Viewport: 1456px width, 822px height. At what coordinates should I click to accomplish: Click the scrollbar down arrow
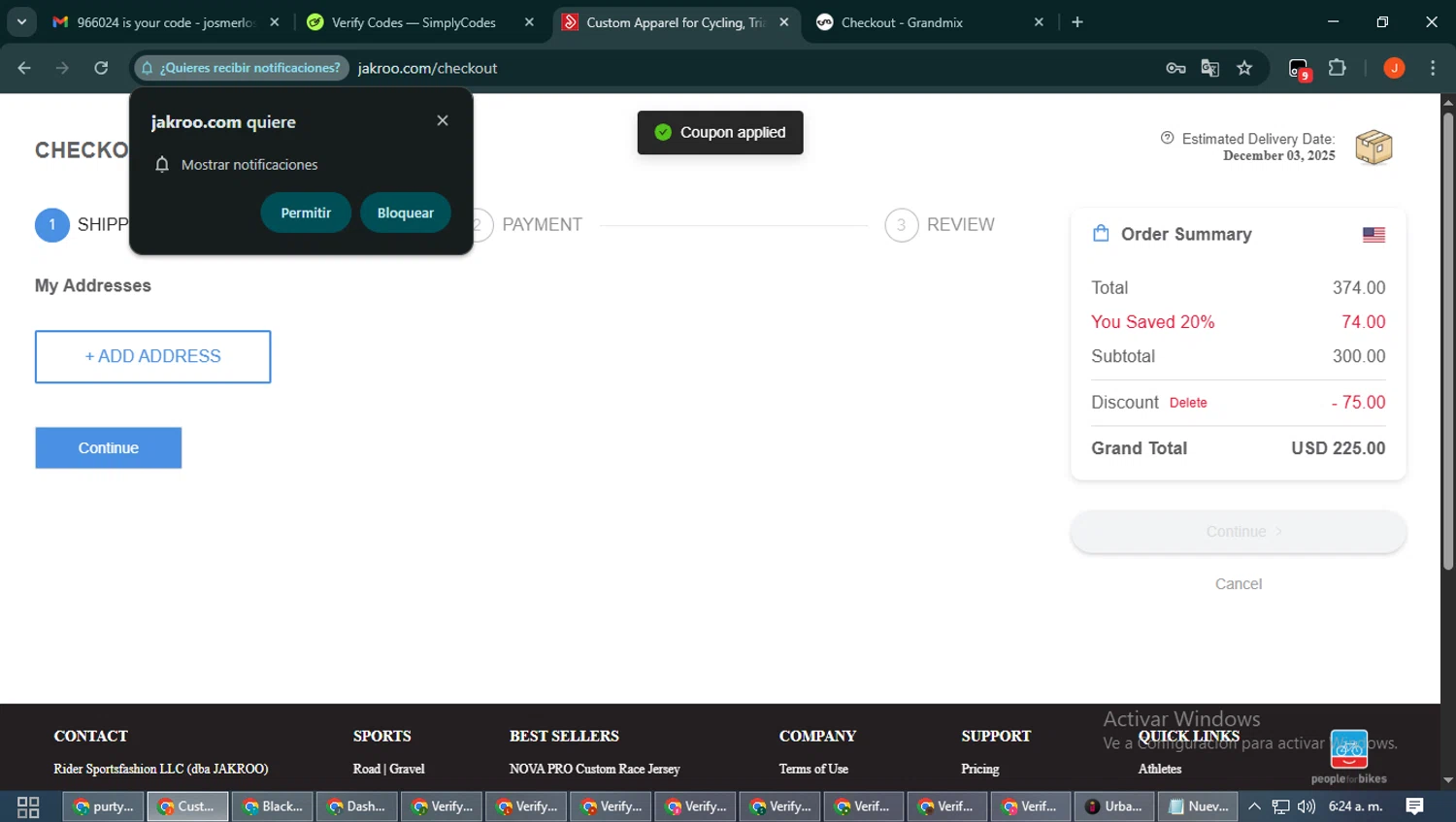pos(1448,780)
